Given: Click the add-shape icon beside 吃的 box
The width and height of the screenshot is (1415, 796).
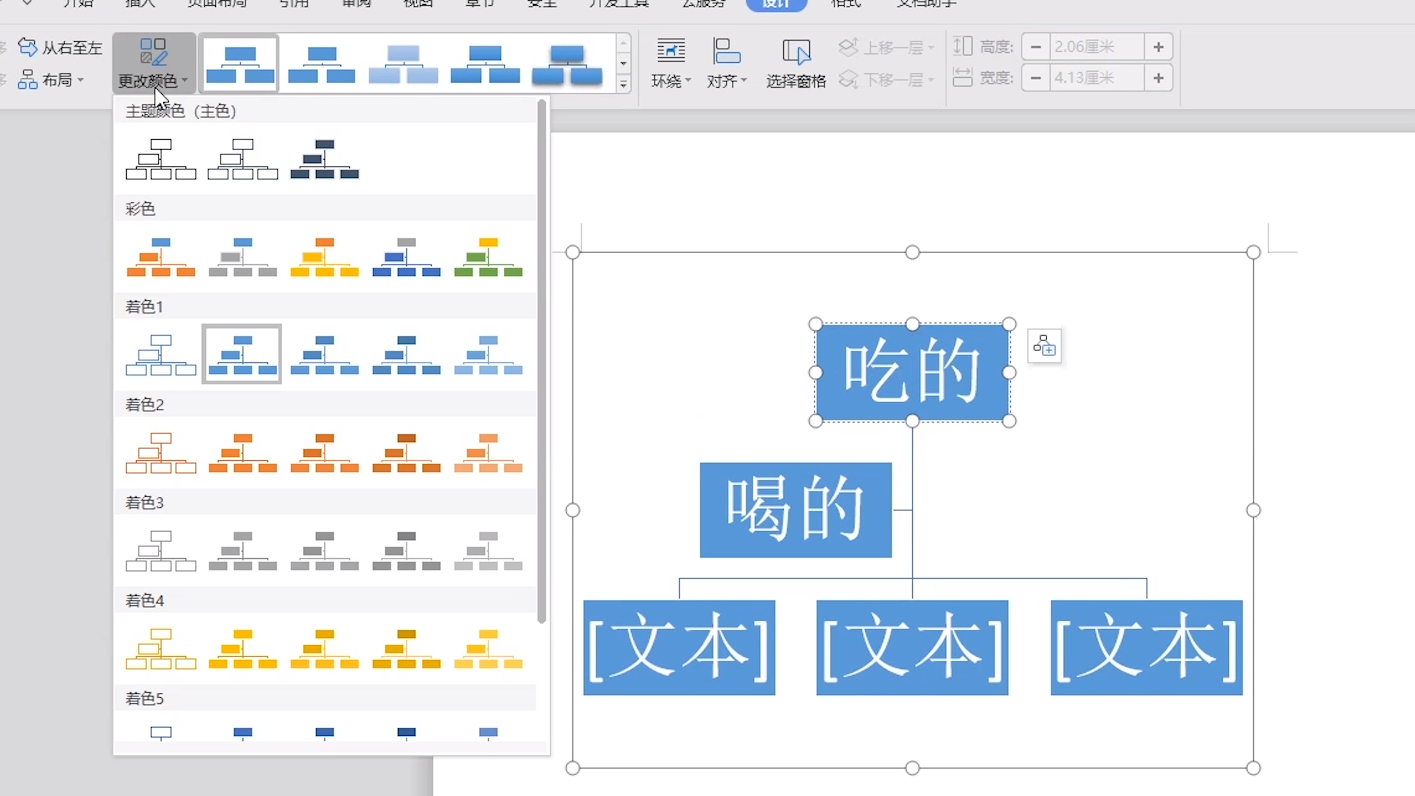Looking at the screenshot, I should click(x=1044, y=346).
